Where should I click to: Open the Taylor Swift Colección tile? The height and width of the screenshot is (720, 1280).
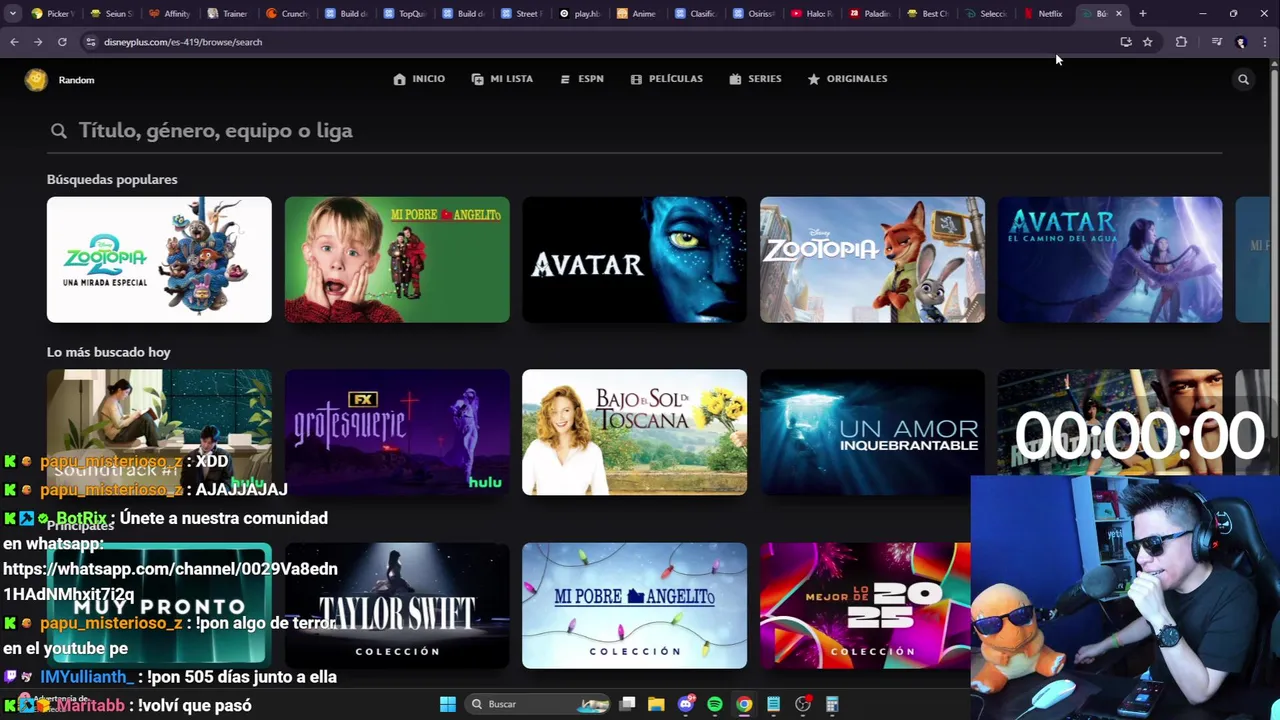click(x=397, y=606)
